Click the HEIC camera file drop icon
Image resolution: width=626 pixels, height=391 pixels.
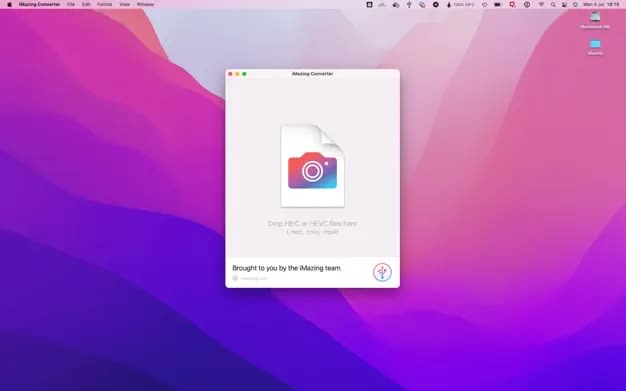click(x=313, y=166)
